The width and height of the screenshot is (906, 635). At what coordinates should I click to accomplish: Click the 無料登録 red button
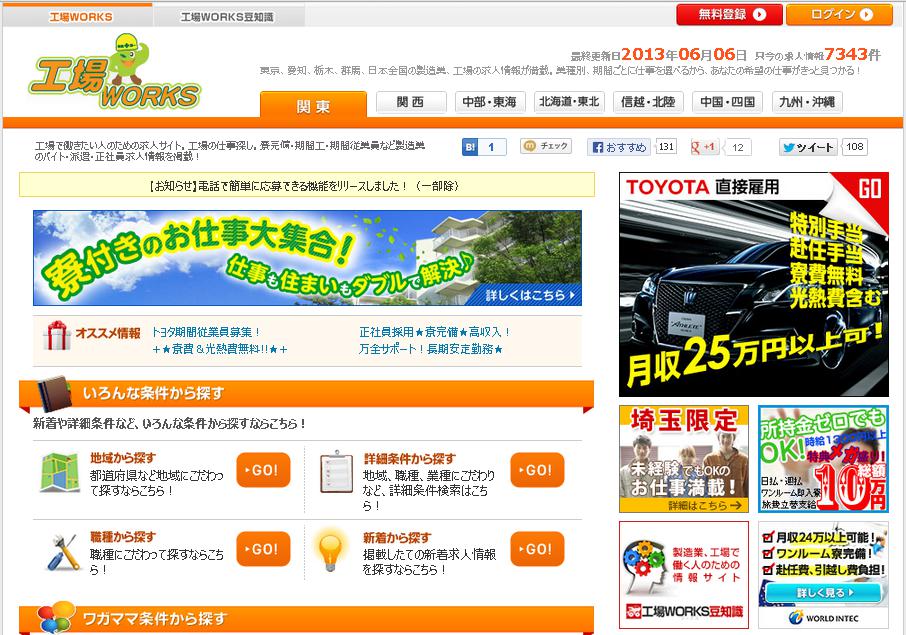(729, 15)
